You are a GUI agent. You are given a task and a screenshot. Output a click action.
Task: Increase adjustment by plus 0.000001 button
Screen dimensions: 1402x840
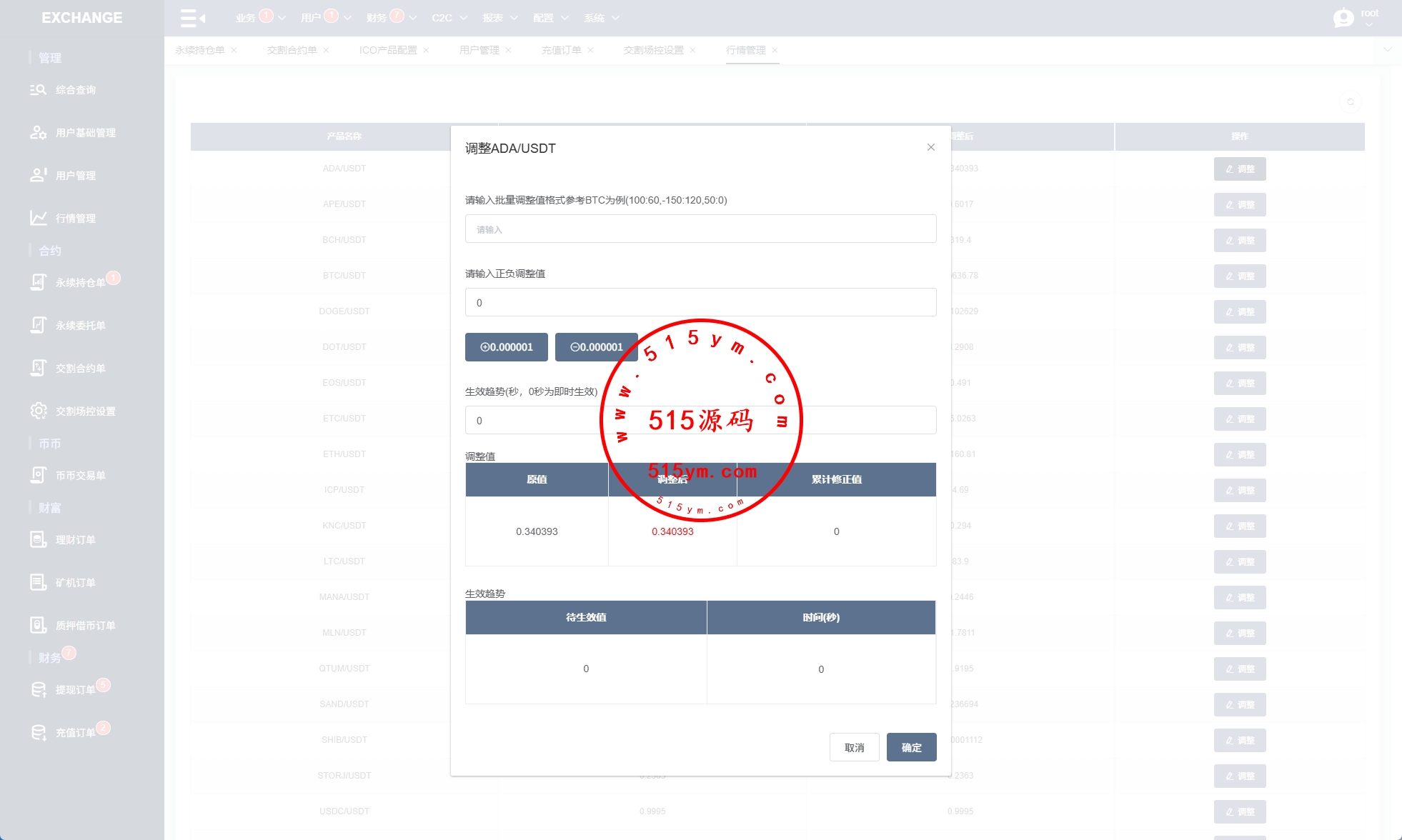click(506, 347)
